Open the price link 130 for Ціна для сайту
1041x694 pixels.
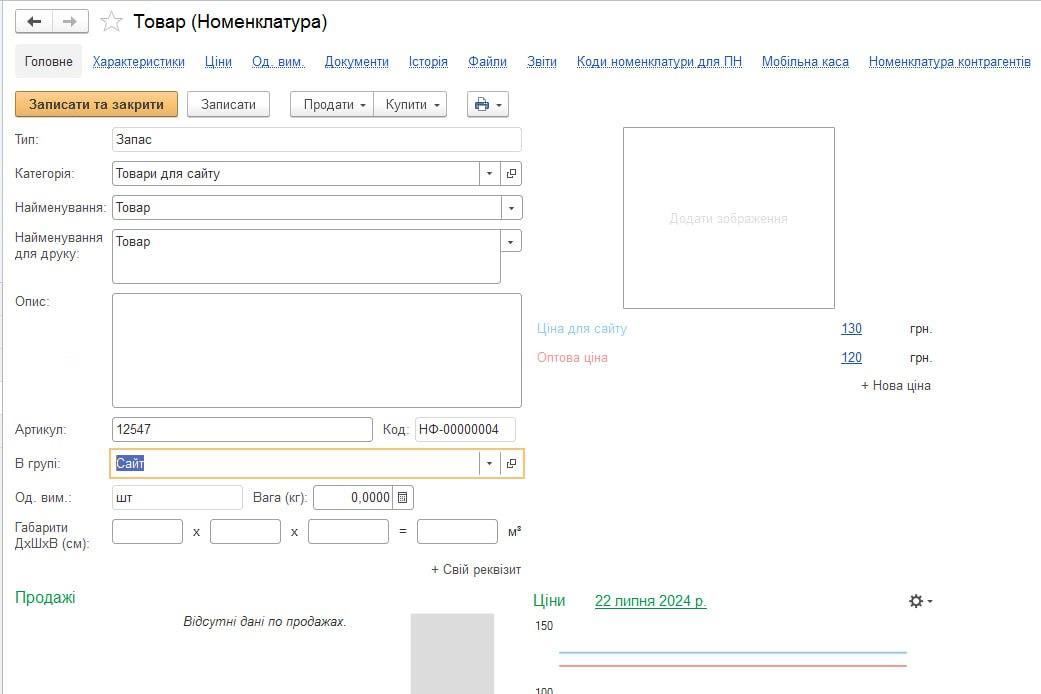(x=851, y=329)
